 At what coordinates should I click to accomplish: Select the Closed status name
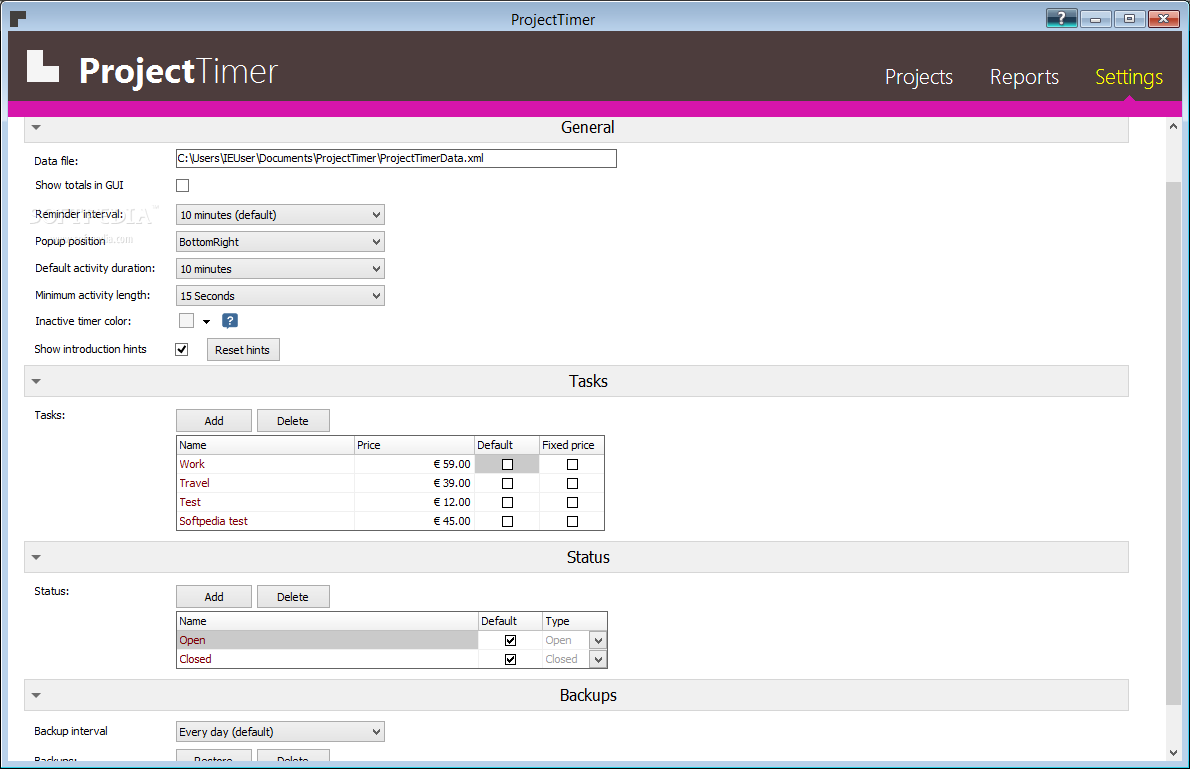click(x=195, y=659)
